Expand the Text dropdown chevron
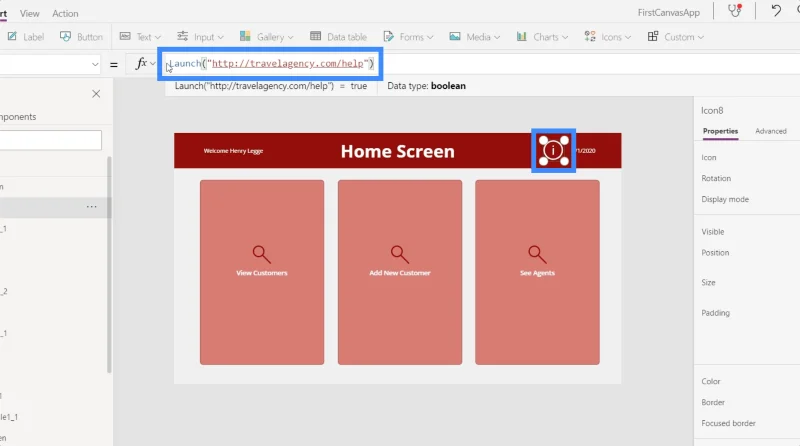Screen dimensions: 800x446 tap(158, 37)
